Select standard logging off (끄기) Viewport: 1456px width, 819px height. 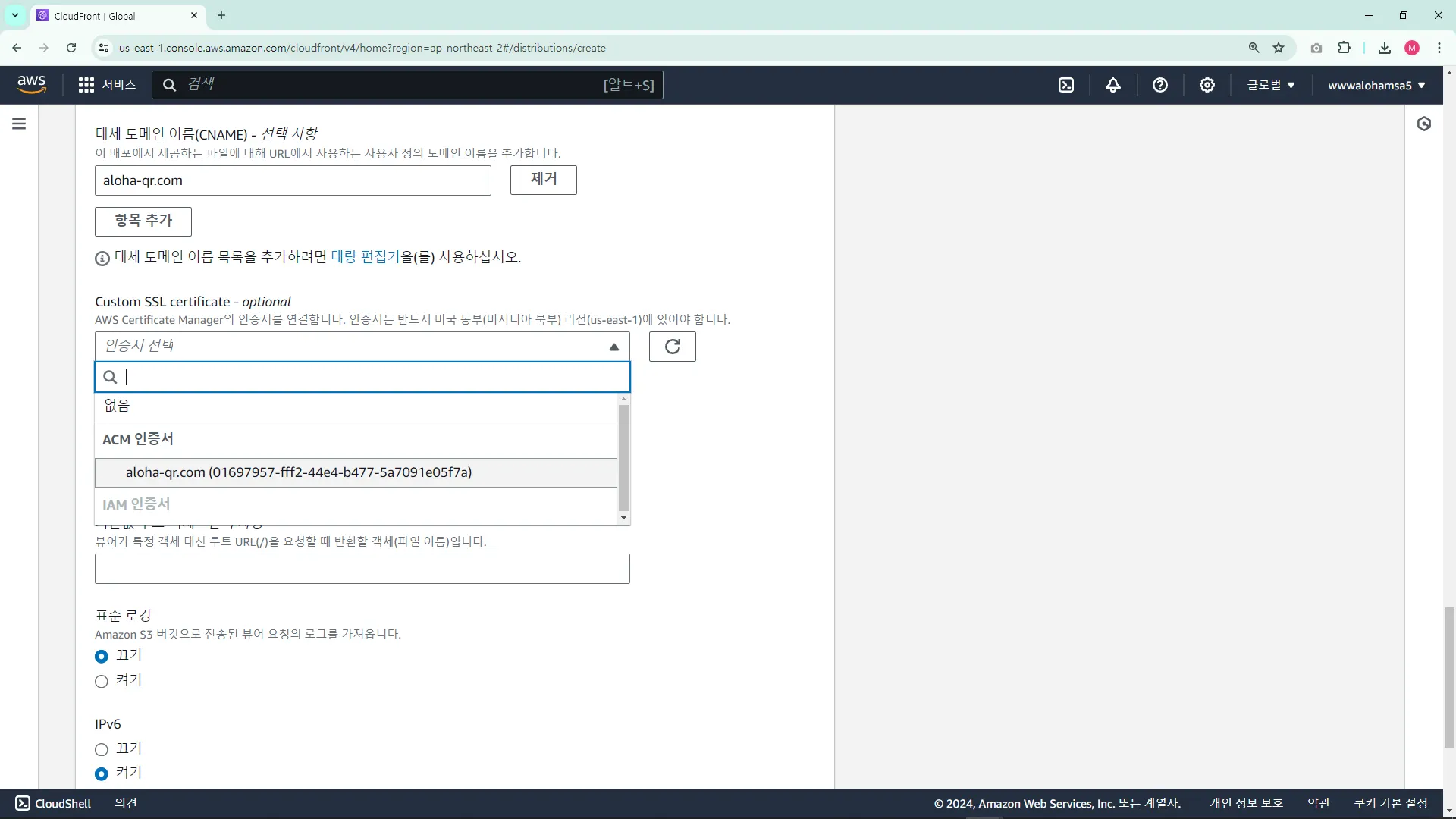click(x=102, y=656)
